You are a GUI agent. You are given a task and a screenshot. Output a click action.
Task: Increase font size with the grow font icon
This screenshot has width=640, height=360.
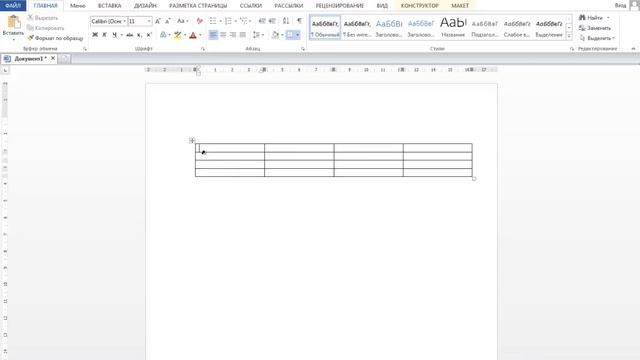click(x=158, y=21)
